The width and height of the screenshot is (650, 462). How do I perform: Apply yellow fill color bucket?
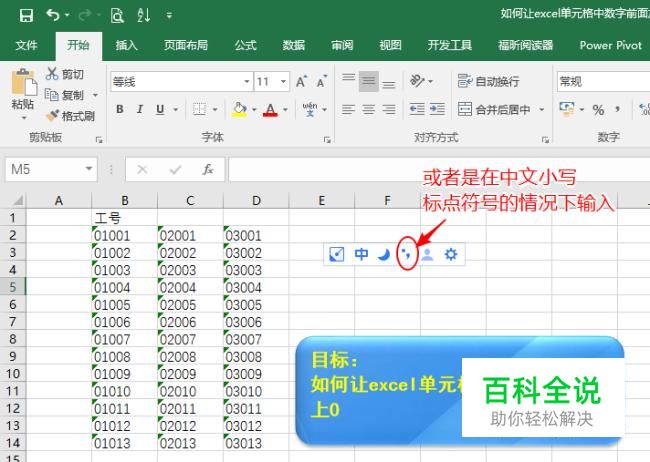(x=239, y=109)
